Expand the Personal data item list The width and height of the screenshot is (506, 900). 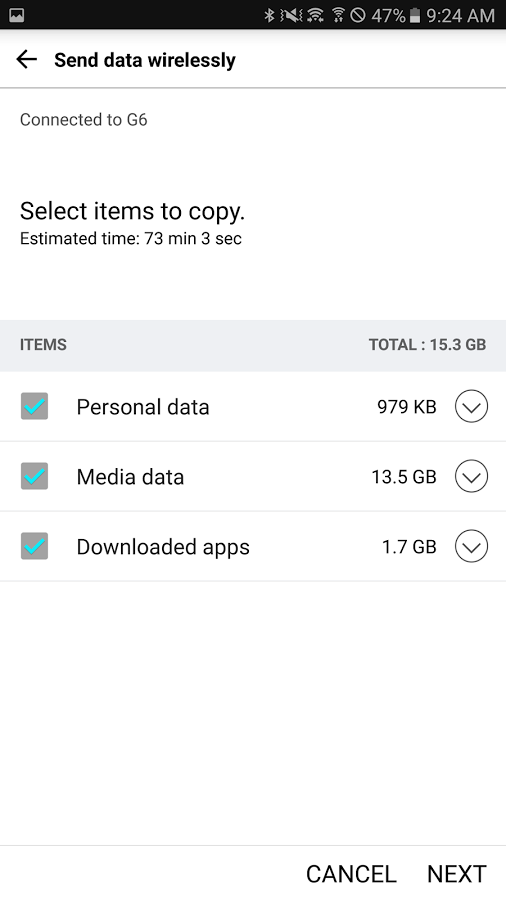pyautogui.click(x=472, y=406)
